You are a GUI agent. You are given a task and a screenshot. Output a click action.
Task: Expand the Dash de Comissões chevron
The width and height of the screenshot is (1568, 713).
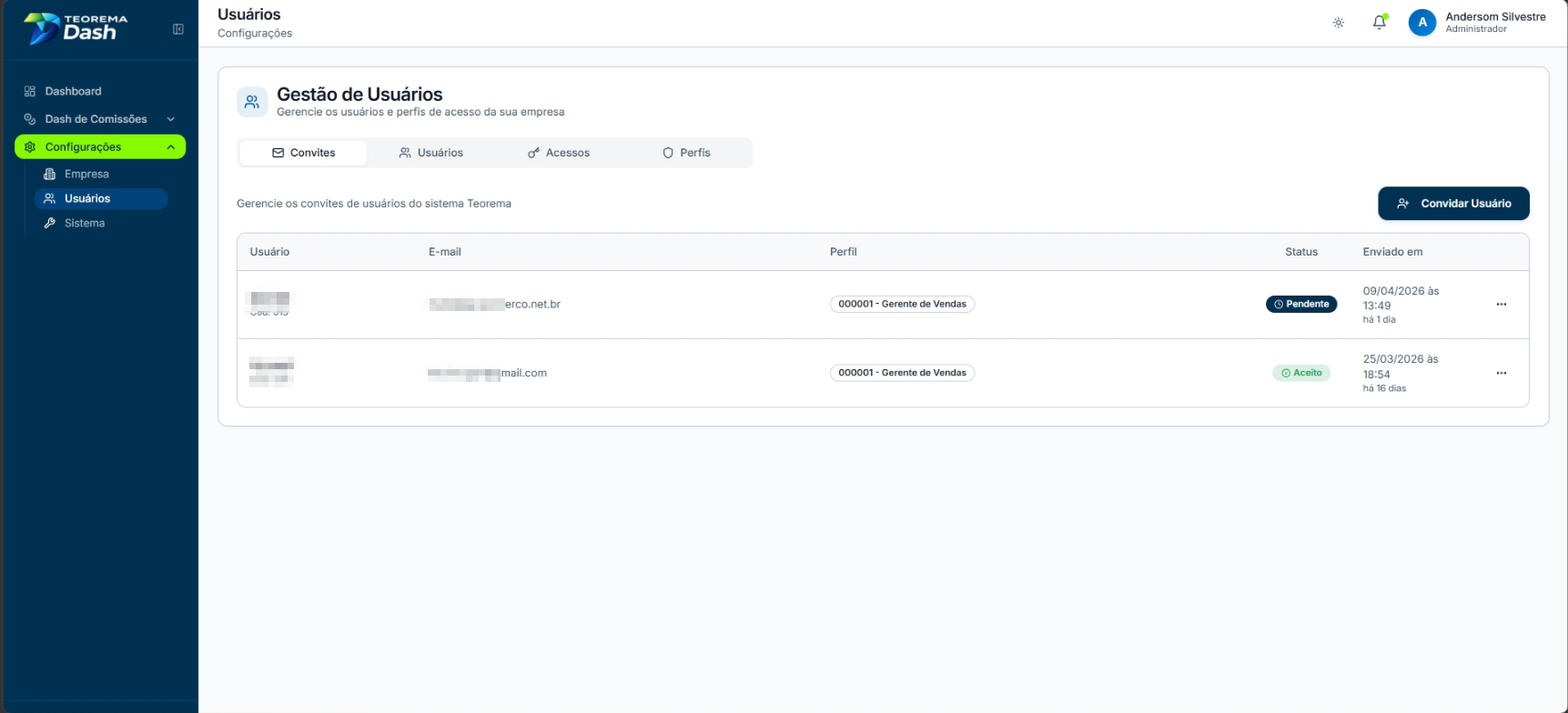[170, 119]
